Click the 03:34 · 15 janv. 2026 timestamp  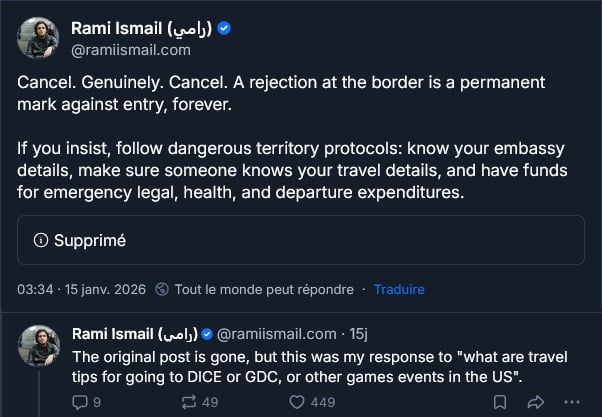point(82,290)
